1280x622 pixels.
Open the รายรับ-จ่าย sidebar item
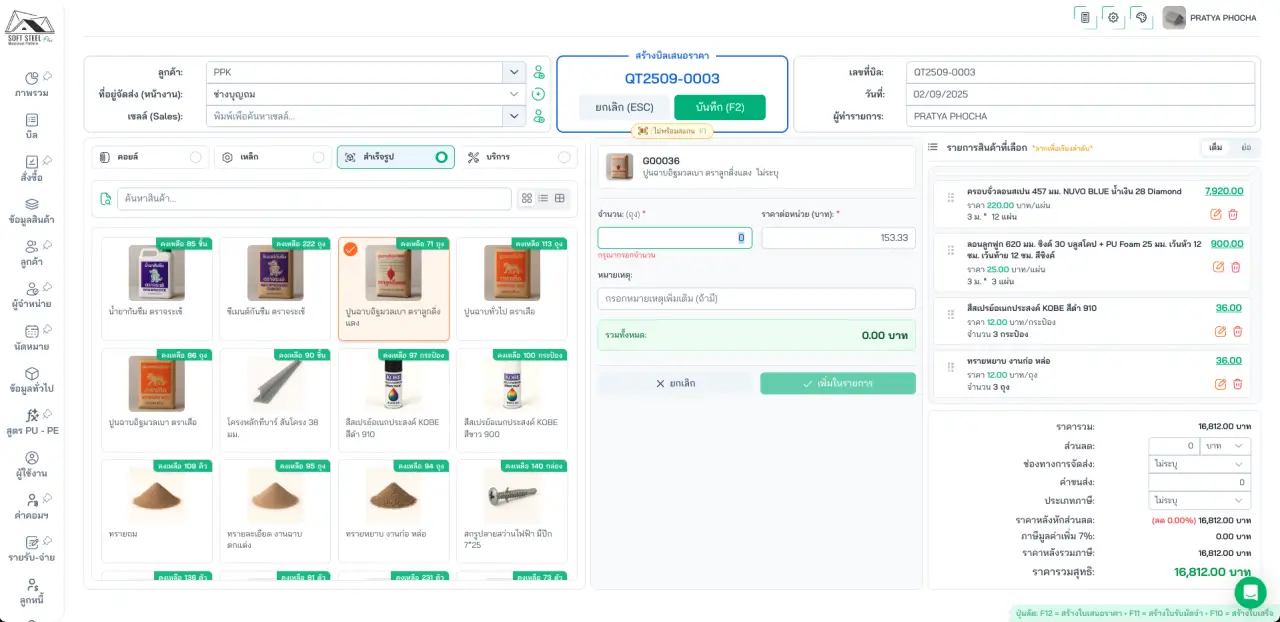[32, 548]
